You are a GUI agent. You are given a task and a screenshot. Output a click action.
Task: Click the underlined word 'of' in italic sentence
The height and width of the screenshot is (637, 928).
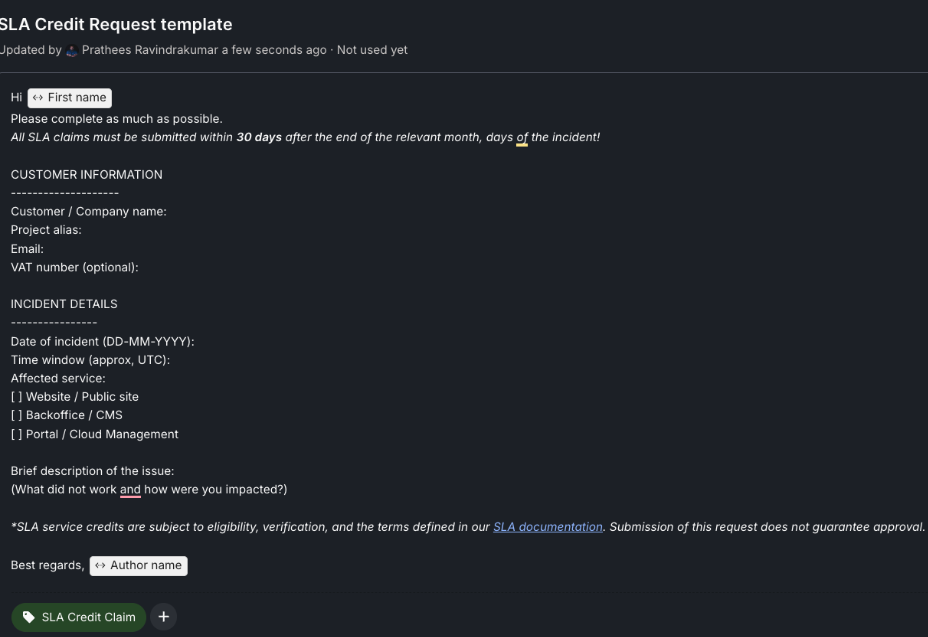[x=522, y=137]
